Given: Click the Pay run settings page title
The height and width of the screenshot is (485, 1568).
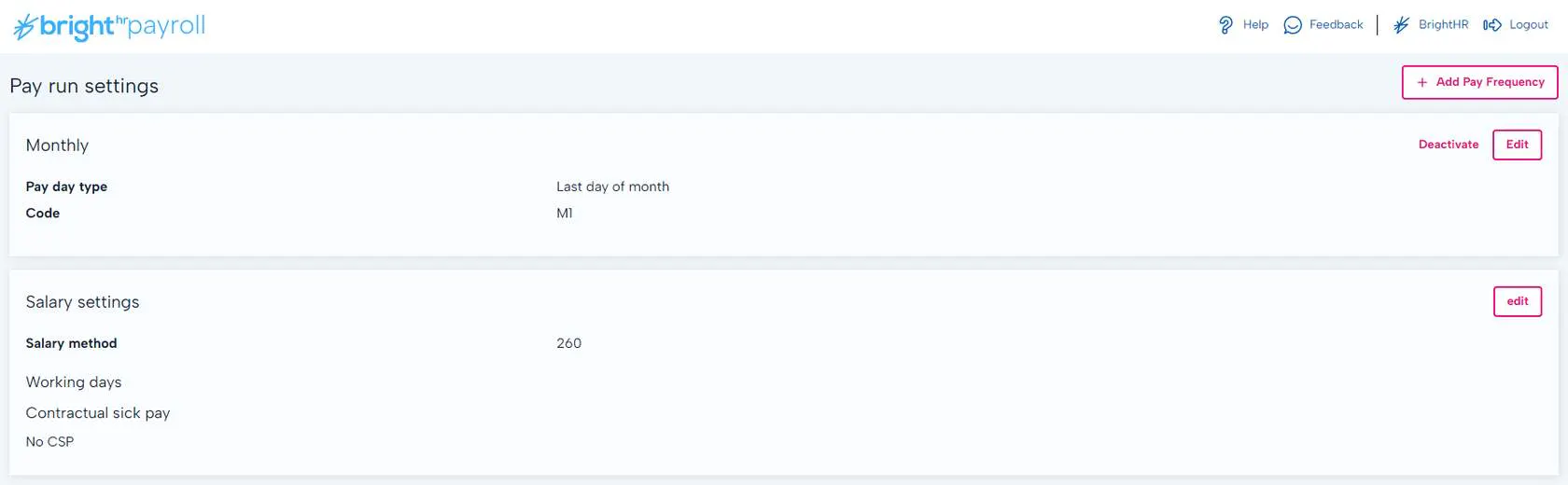Looking at the screenshot, I should 84,86.
